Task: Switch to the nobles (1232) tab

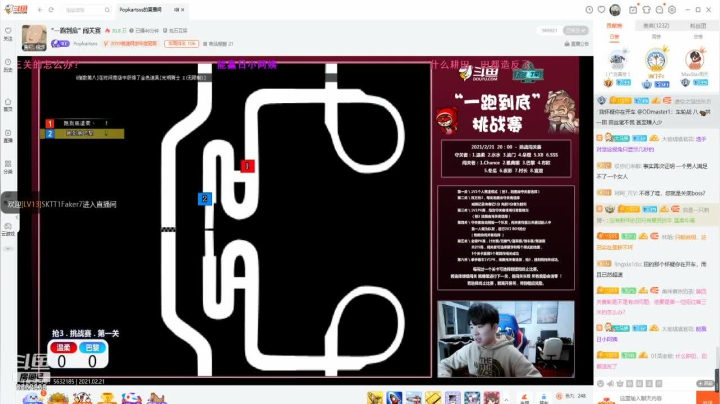Action: tap(656, 26)
